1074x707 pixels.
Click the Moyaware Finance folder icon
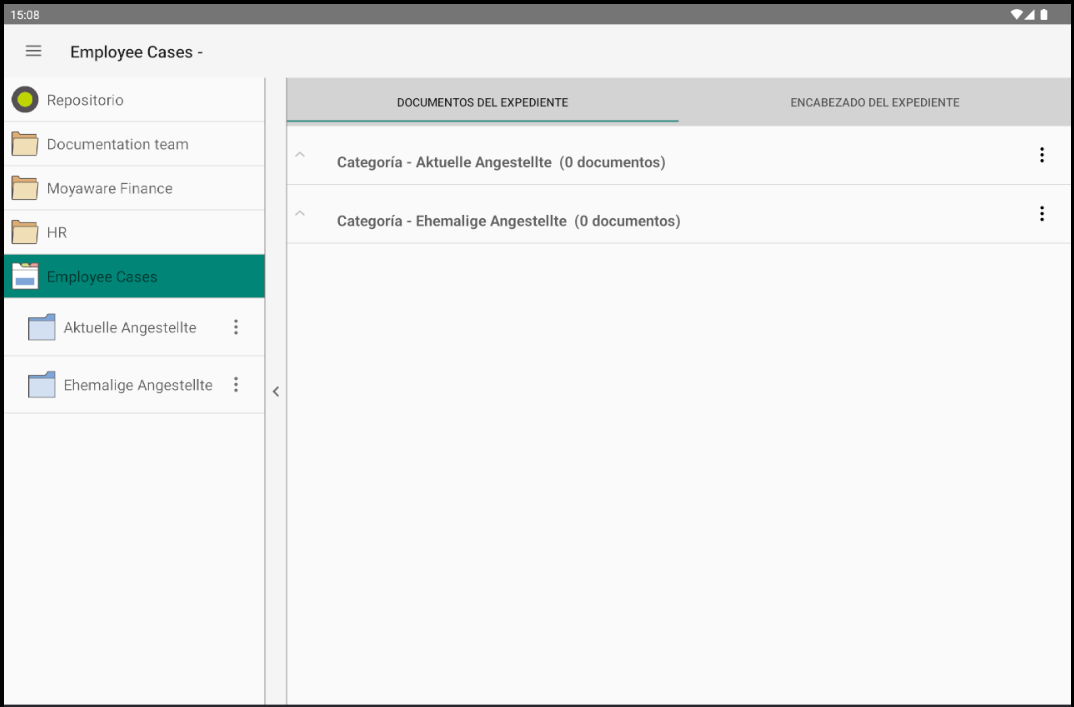pyautogui.click(x=25, y=188)
